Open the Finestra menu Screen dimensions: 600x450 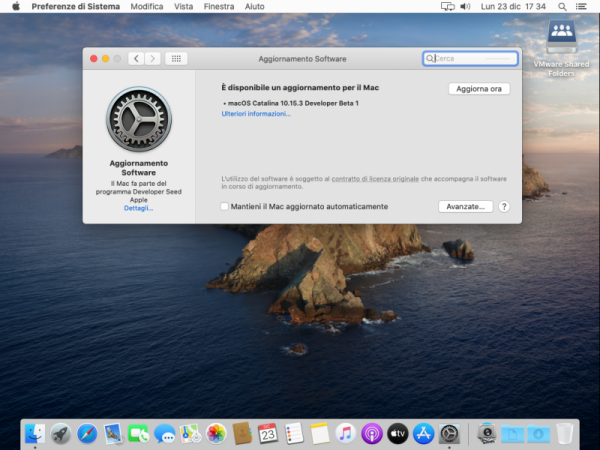click(x=219, y=7)
